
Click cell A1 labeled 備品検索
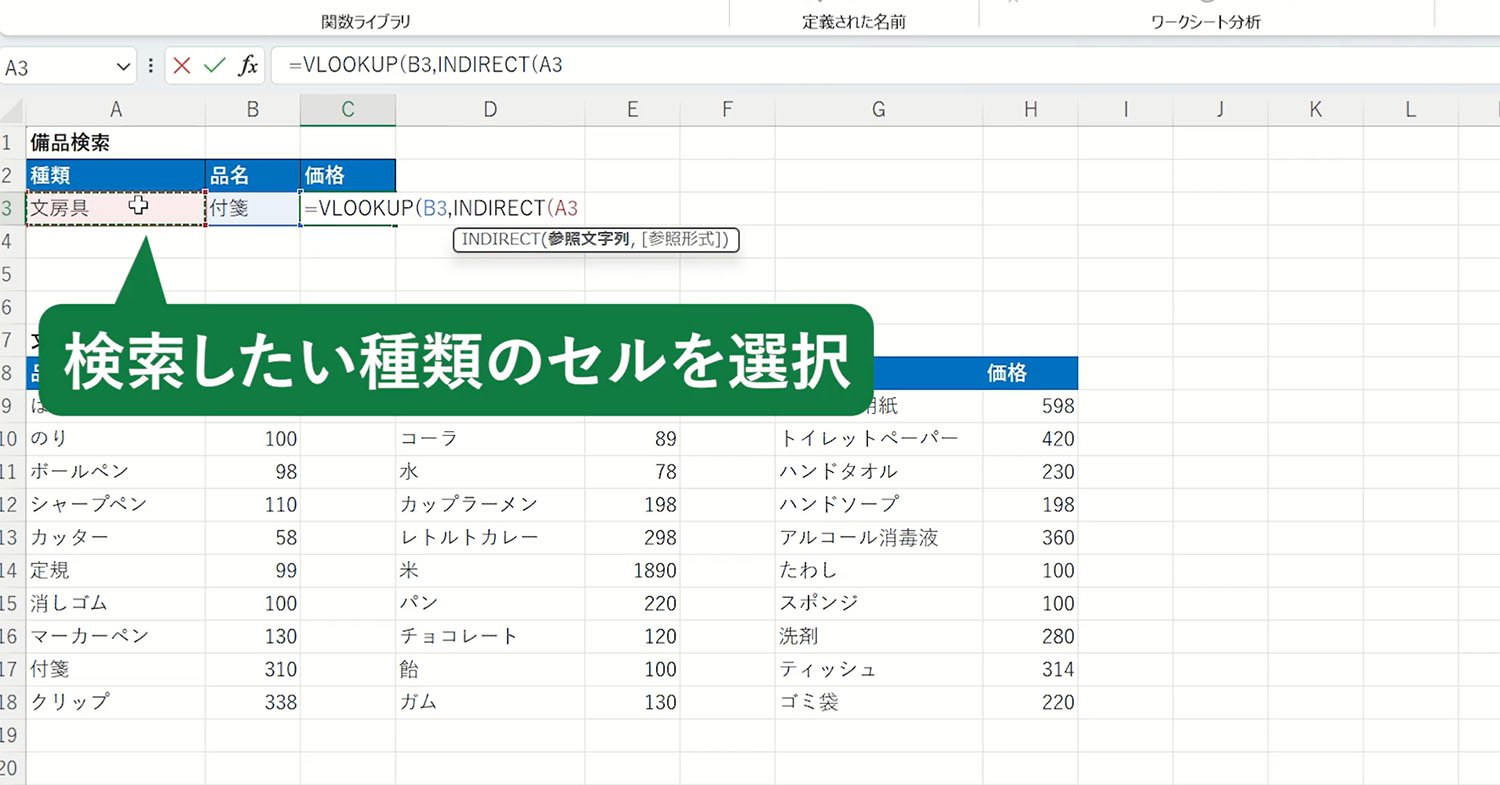pos(116,142)
